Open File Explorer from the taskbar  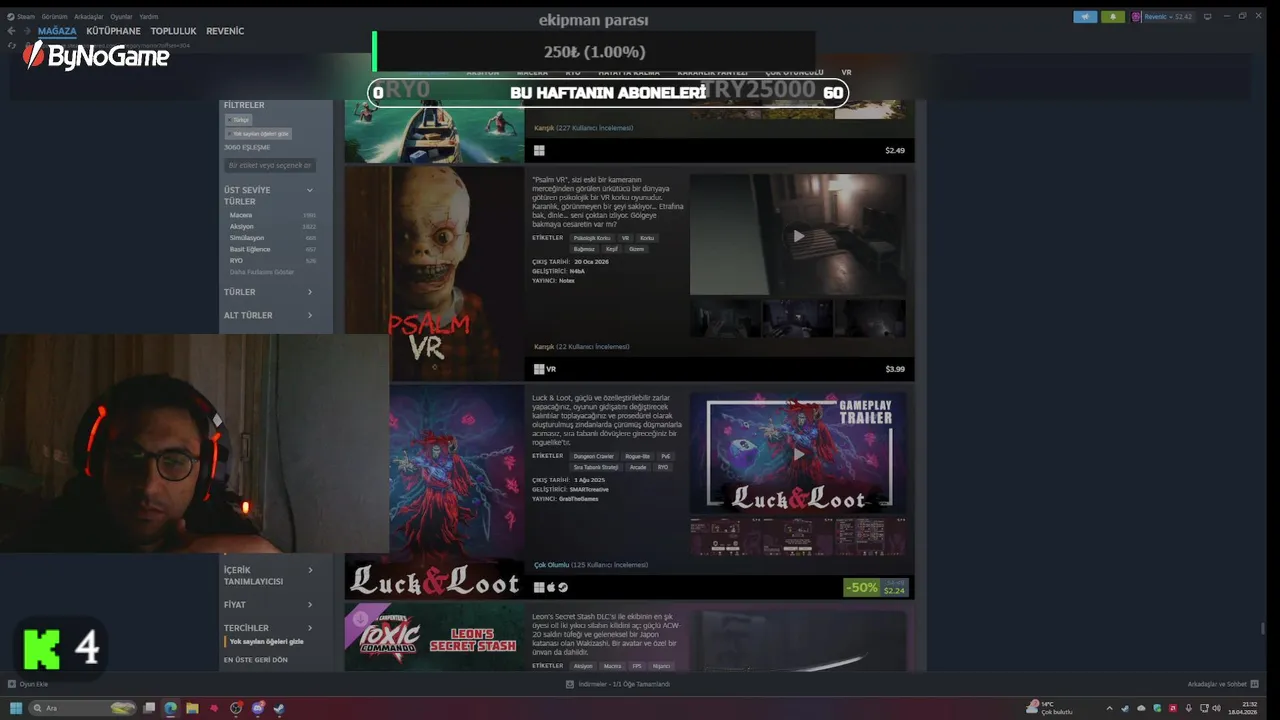click(192, 708)
